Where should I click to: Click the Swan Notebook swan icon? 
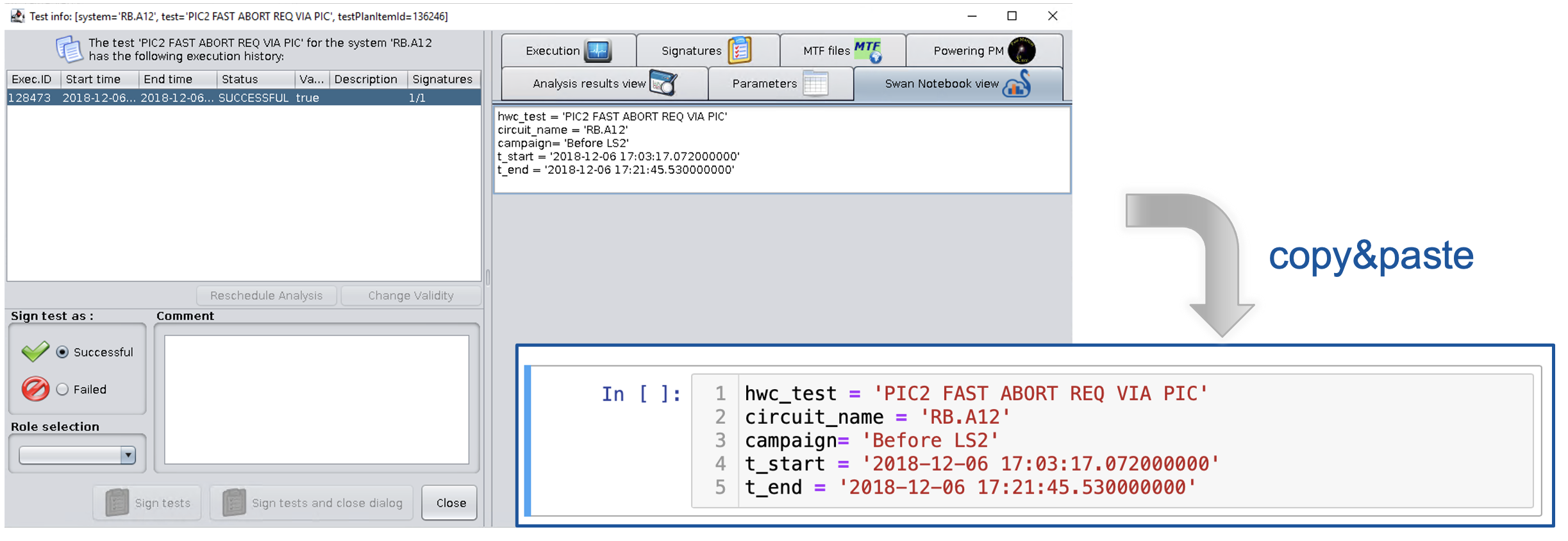(x=1017, y=84)
